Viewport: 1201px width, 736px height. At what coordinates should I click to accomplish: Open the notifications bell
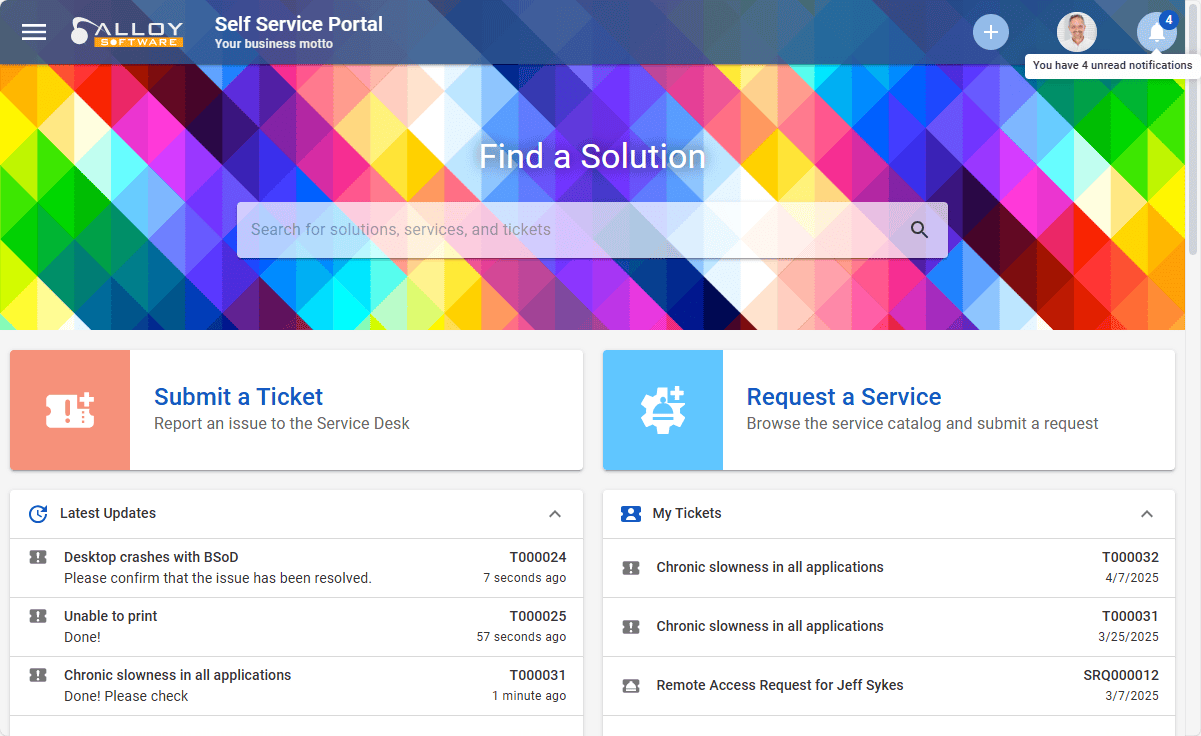(x=1156, y=32)
